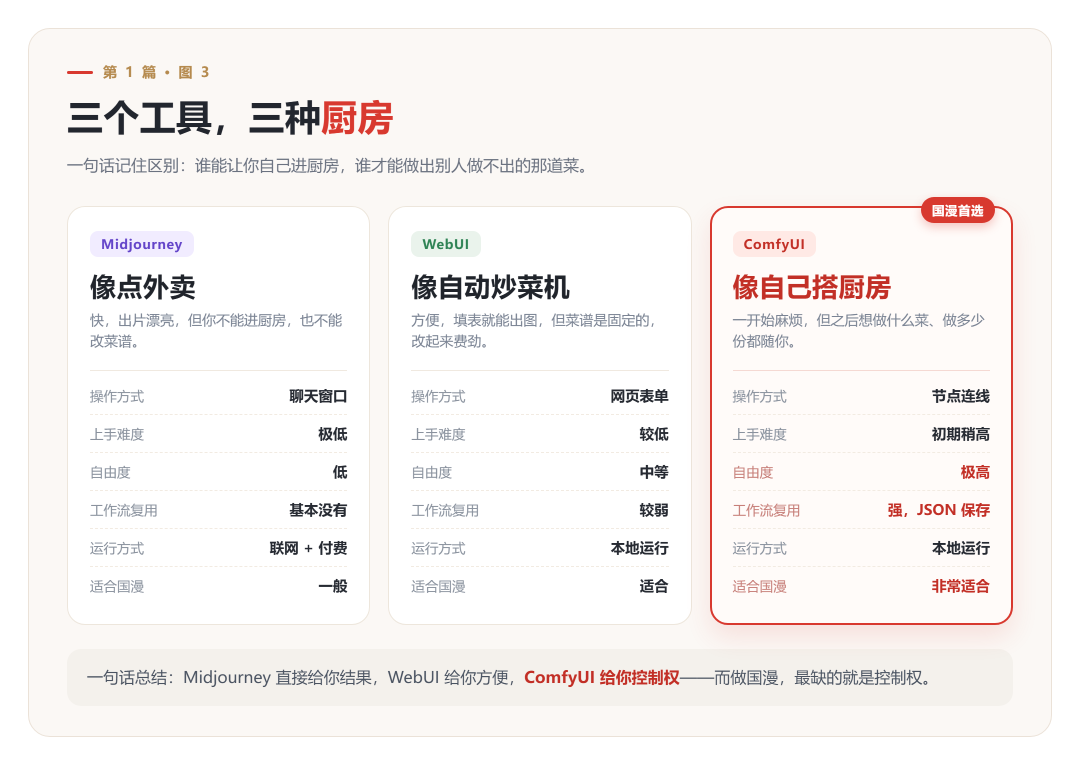The width and height of the screenshot is (1080, 765).
Task: Click the value 联网 + 付费
Action: (309, 548)
